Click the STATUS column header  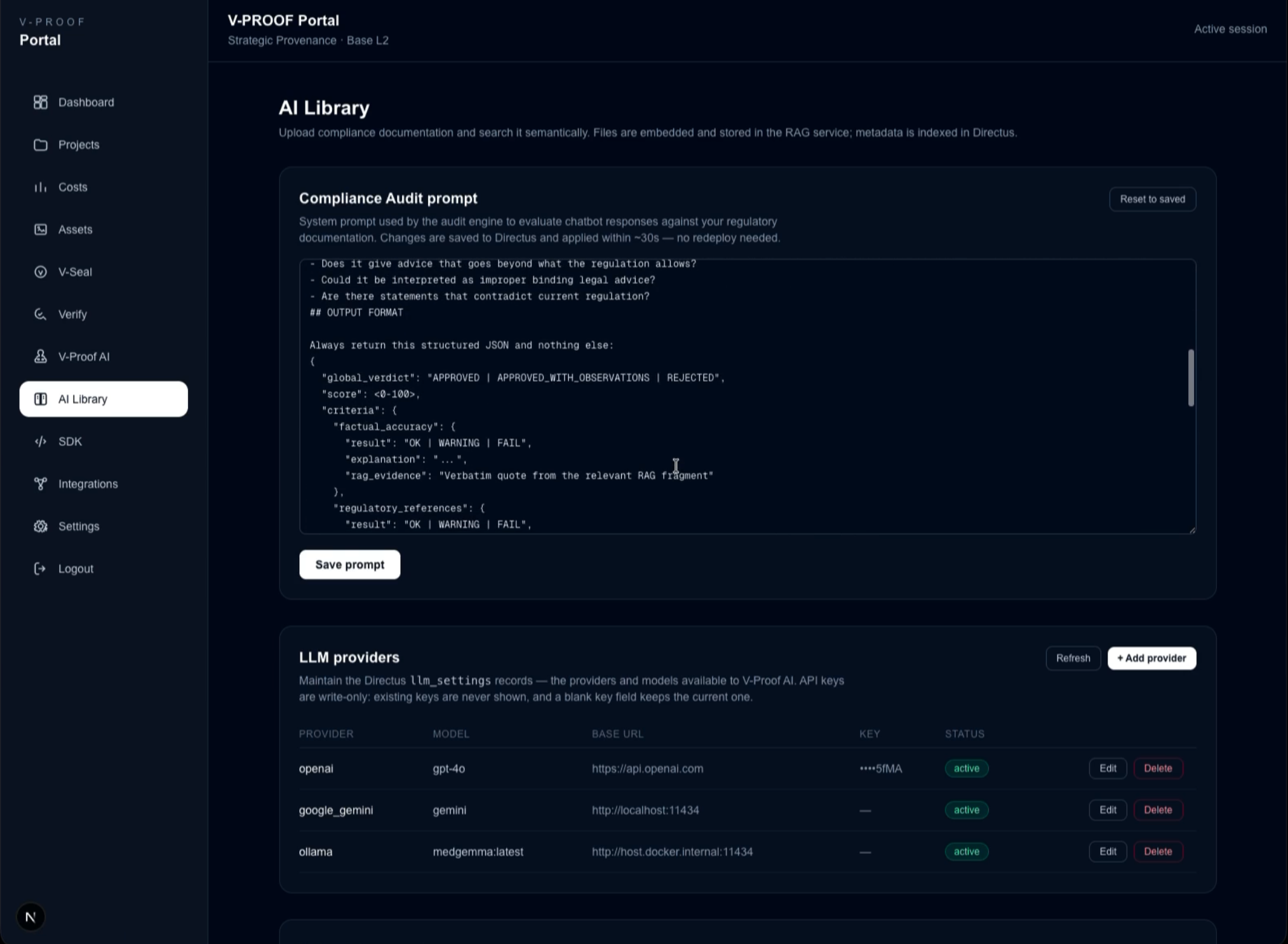tap(964, 734)
